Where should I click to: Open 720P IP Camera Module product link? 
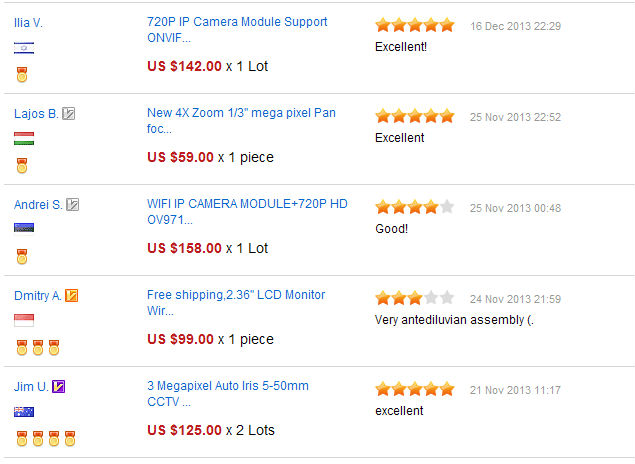[237, 30]
